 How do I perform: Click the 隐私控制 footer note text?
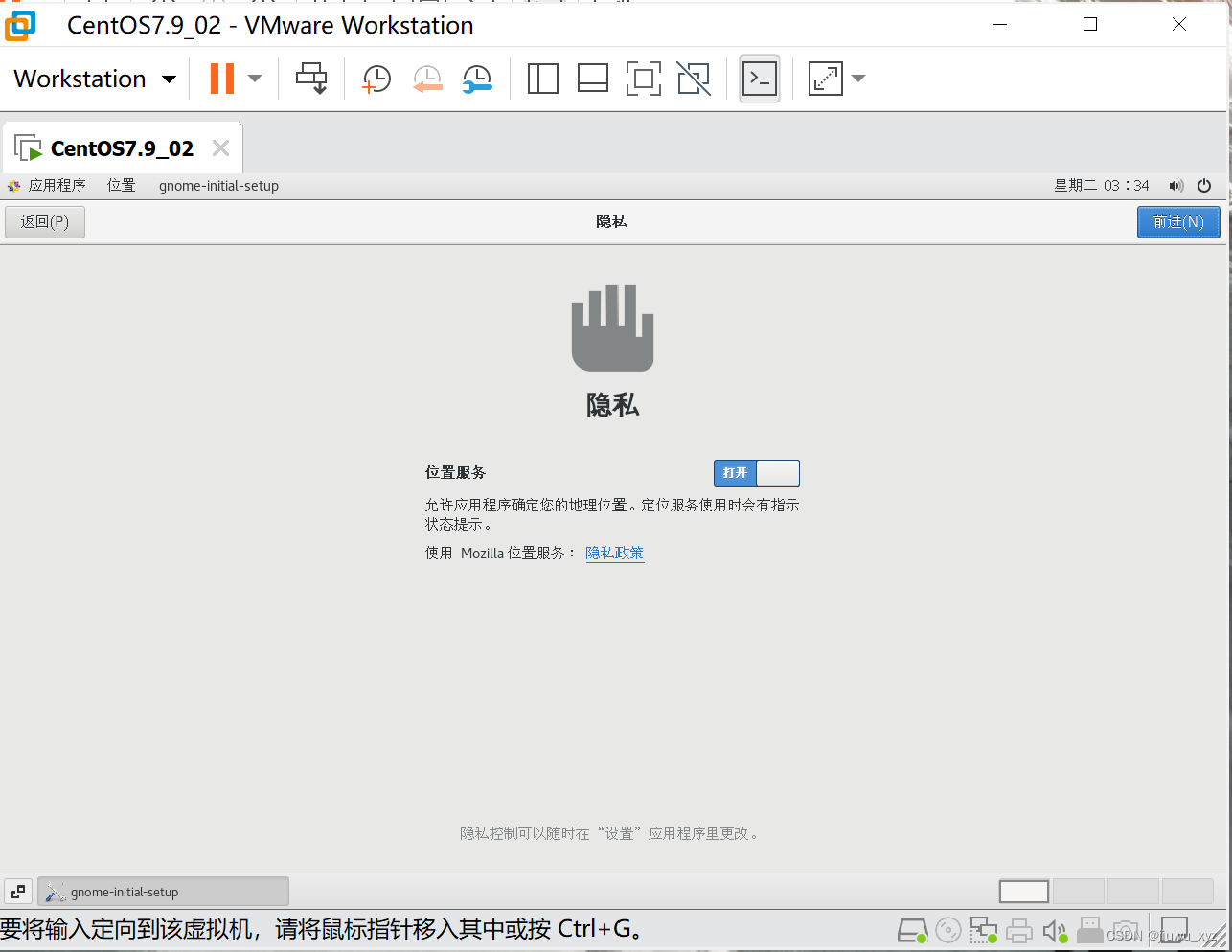(x=611, y=834)
